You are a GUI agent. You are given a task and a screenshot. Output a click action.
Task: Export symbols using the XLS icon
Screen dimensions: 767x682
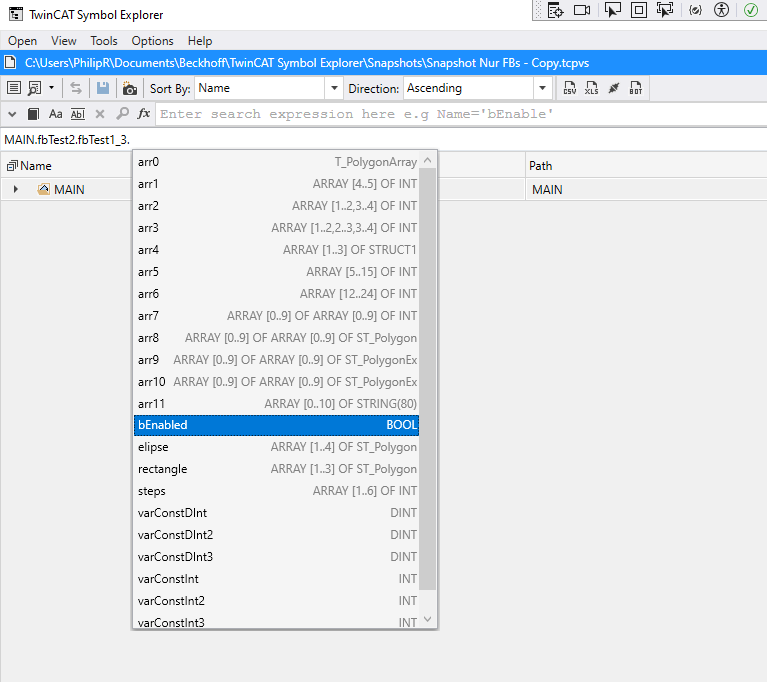coord(591,88)
